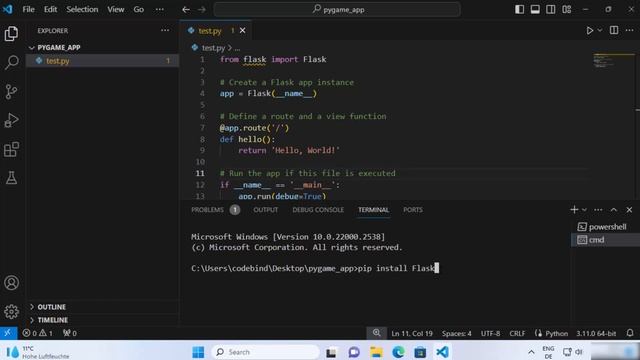Open the File menu

pos(29,9)
